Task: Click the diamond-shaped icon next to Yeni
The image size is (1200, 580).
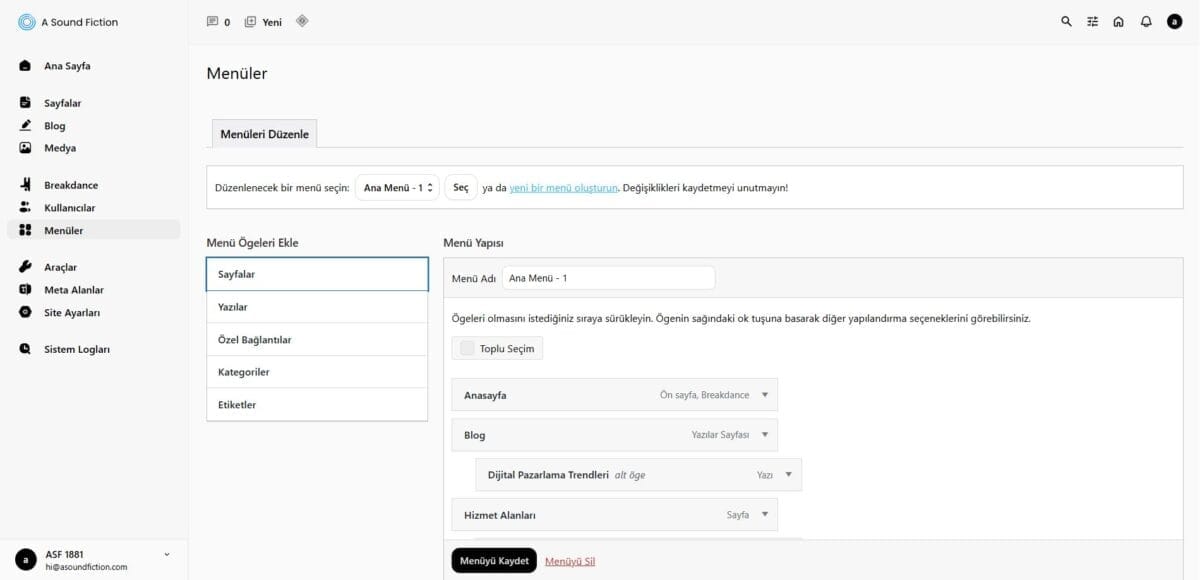Action: tap(302, 21)
